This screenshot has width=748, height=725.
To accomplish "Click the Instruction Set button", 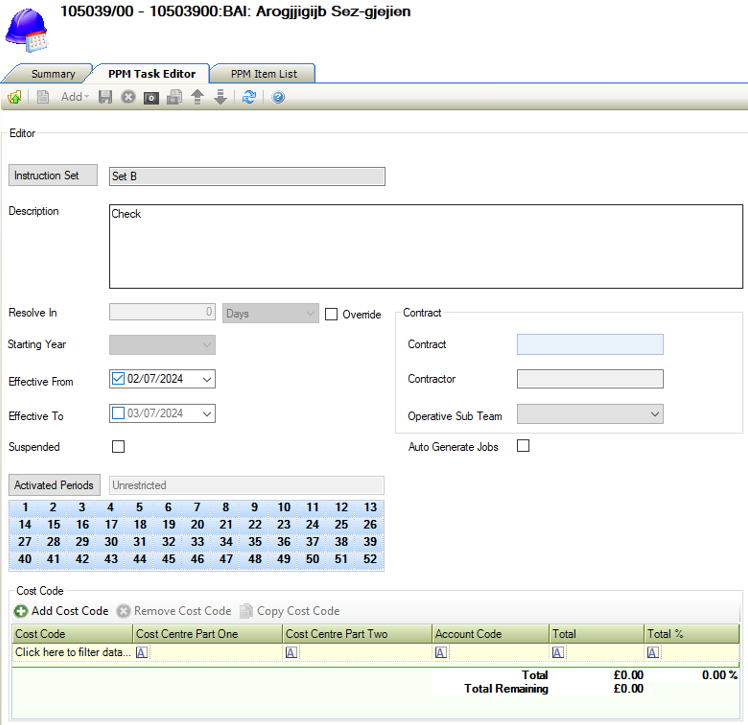I will click(x=52, y=176).
